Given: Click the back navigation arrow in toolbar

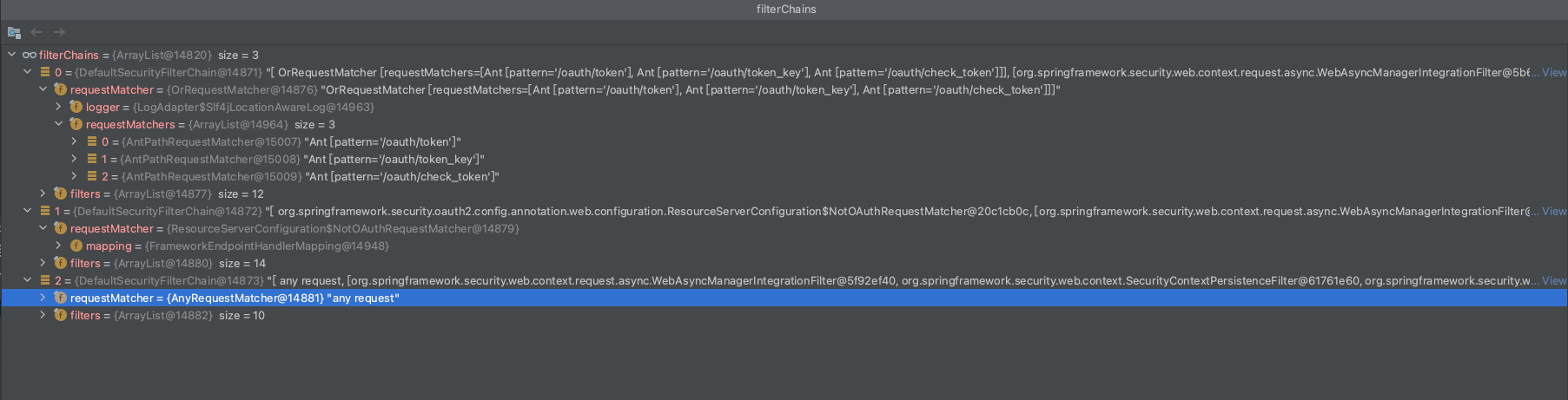Looking at the screenshot, I should (x=36, y=32).
